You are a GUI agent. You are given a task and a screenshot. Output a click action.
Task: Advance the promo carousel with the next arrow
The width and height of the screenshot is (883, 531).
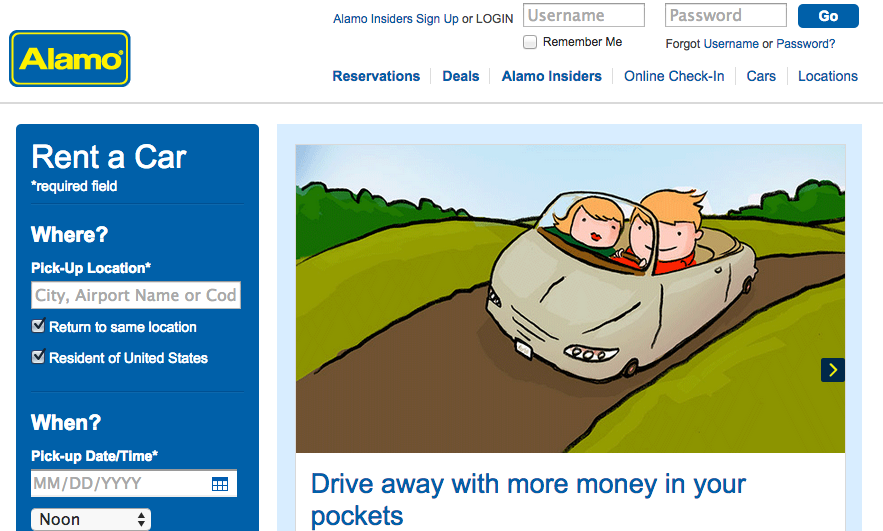(x=833, y=370)
